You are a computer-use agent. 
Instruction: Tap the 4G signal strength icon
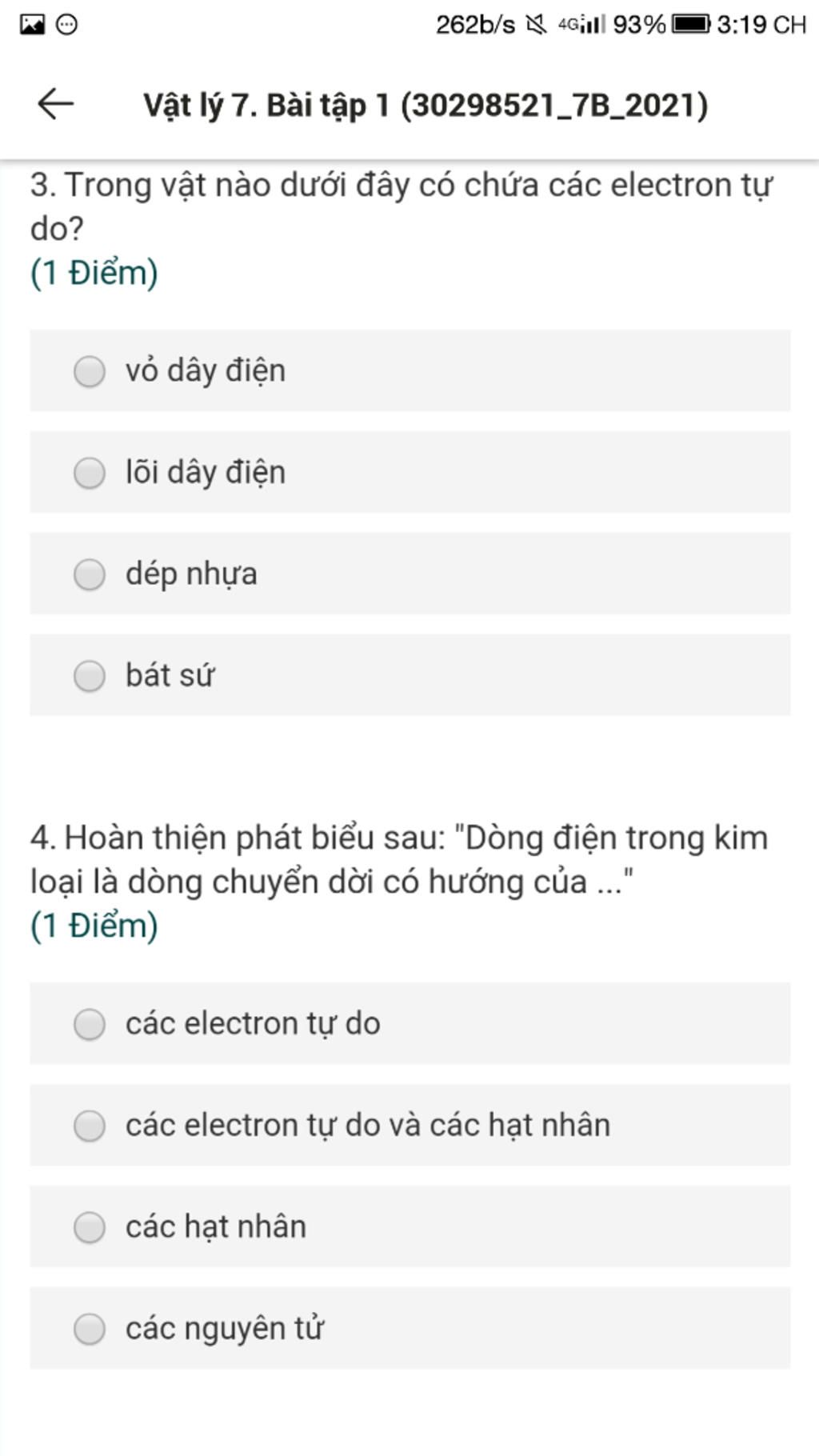[x=582, y=25]
